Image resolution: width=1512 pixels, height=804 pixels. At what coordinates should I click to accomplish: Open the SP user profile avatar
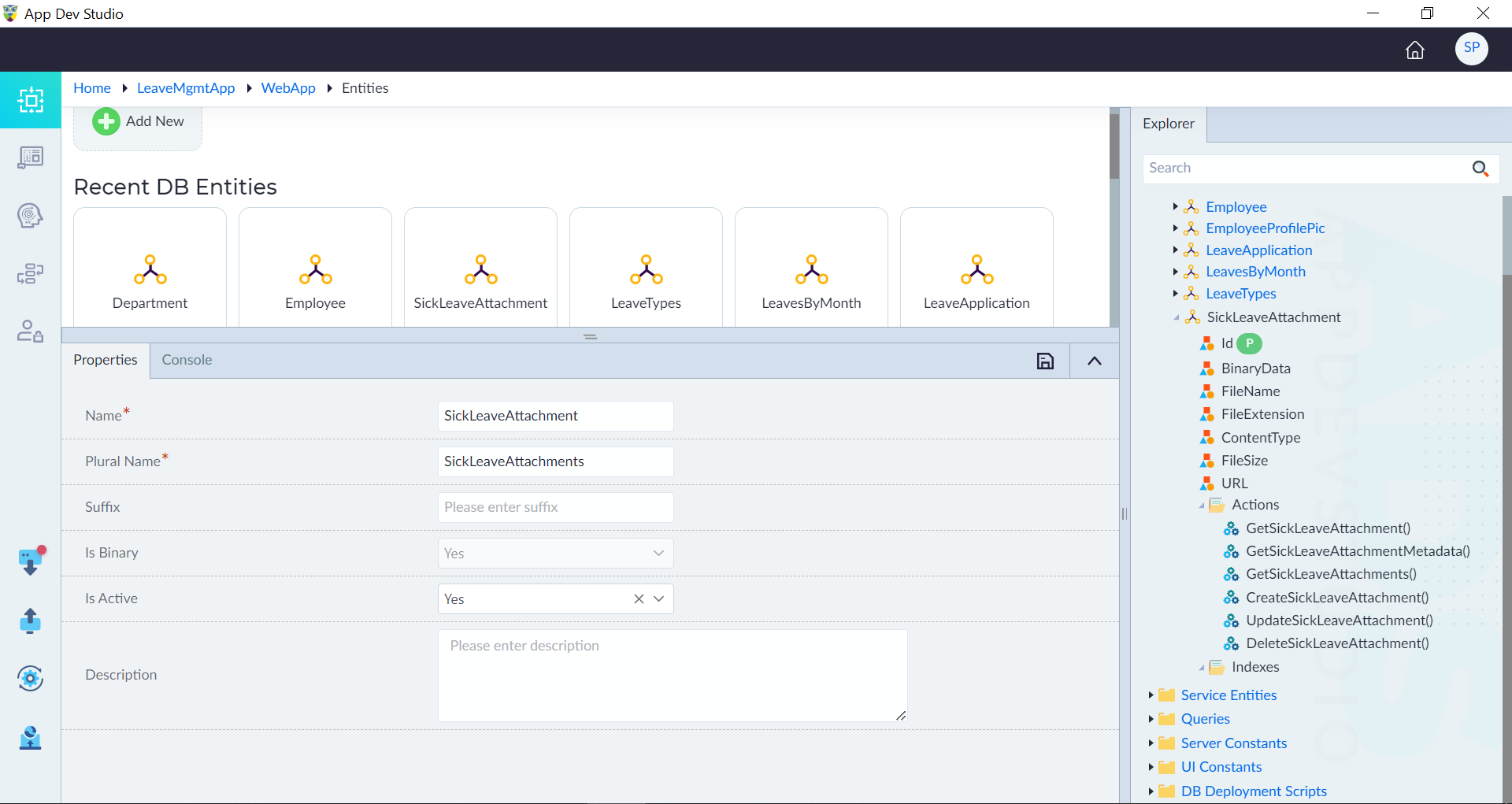pos(1471,49)
